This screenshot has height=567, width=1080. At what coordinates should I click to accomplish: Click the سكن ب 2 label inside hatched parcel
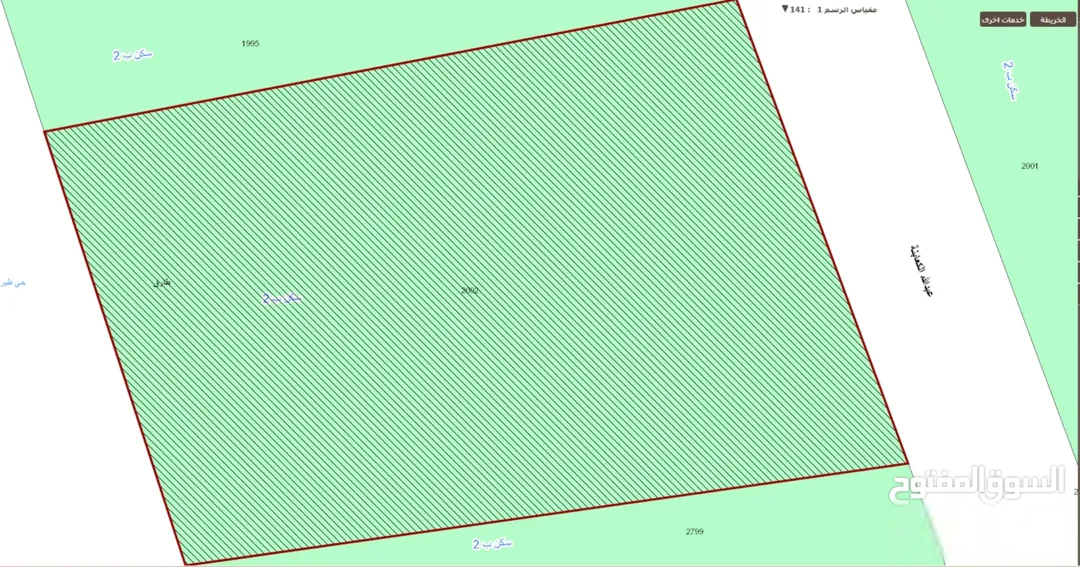(282, 298)
